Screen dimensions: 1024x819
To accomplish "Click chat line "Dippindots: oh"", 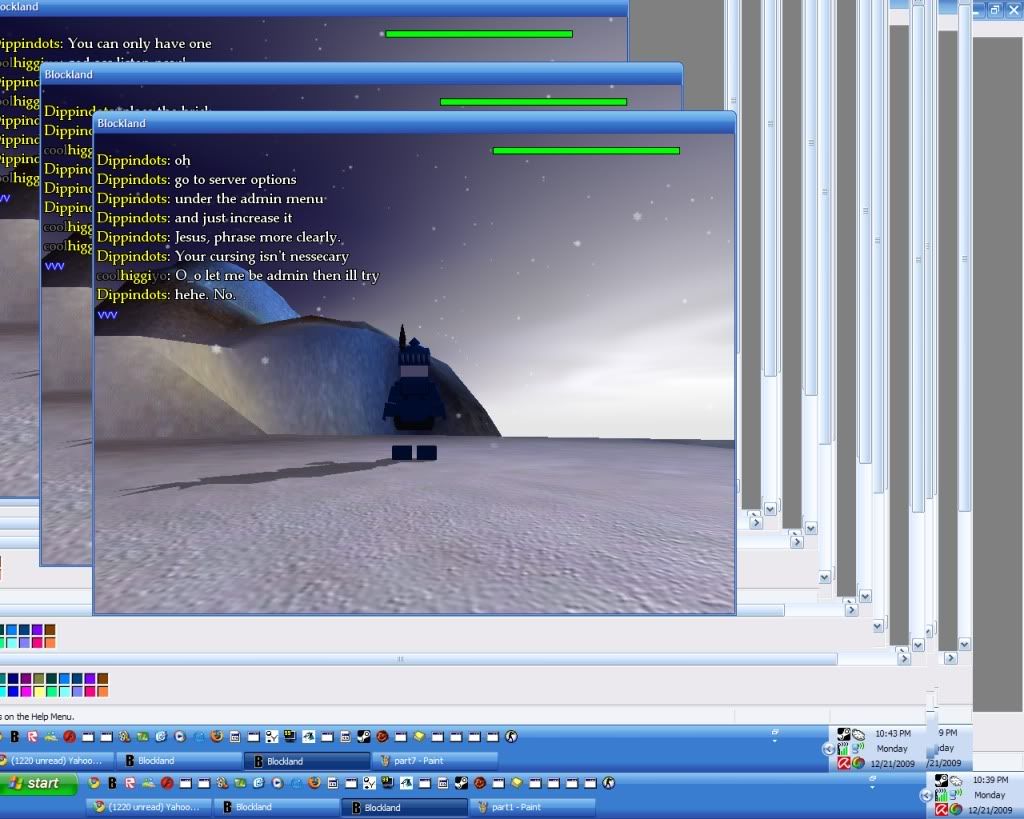I will click(144, 160).
